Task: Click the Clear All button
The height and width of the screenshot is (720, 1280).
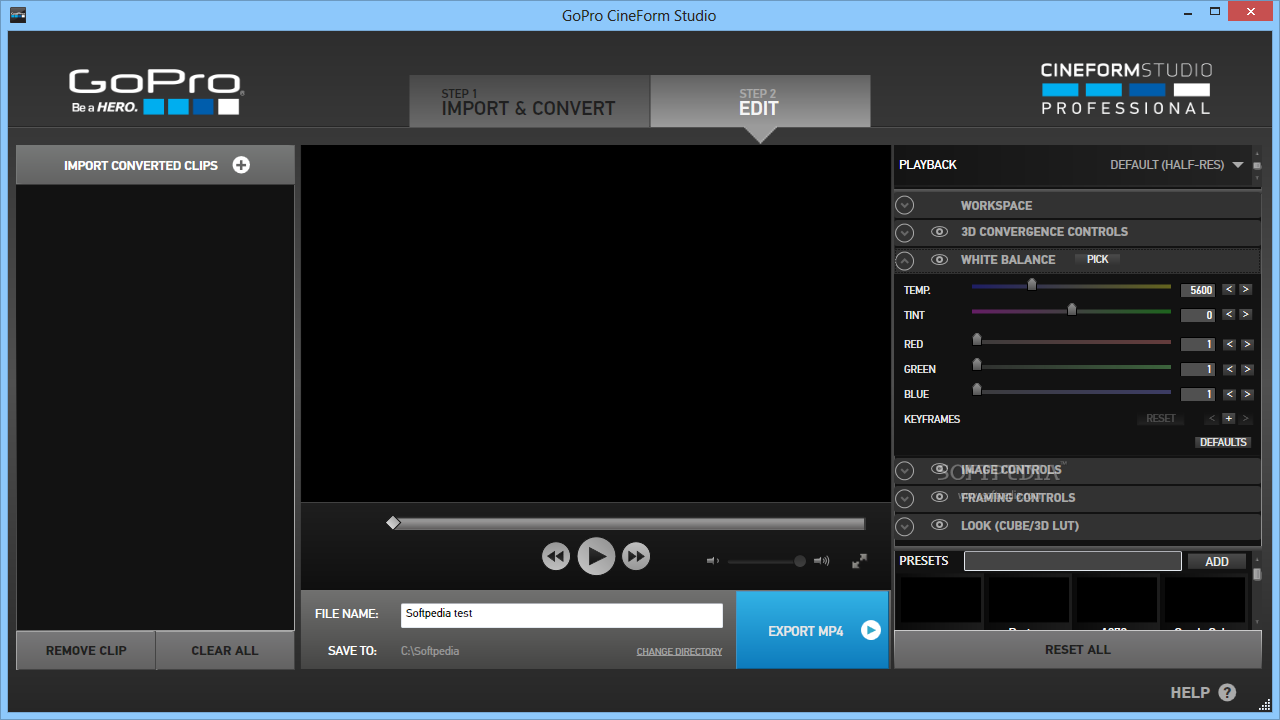Action: (225, 650)
